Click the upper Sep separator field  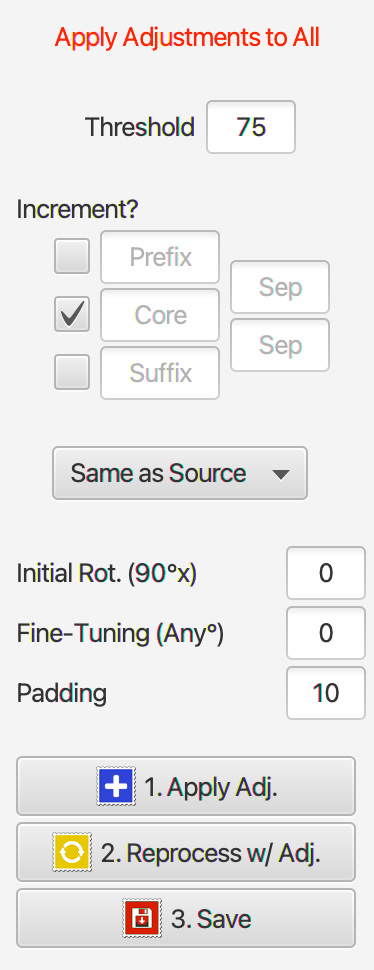[x=280, y=287]
